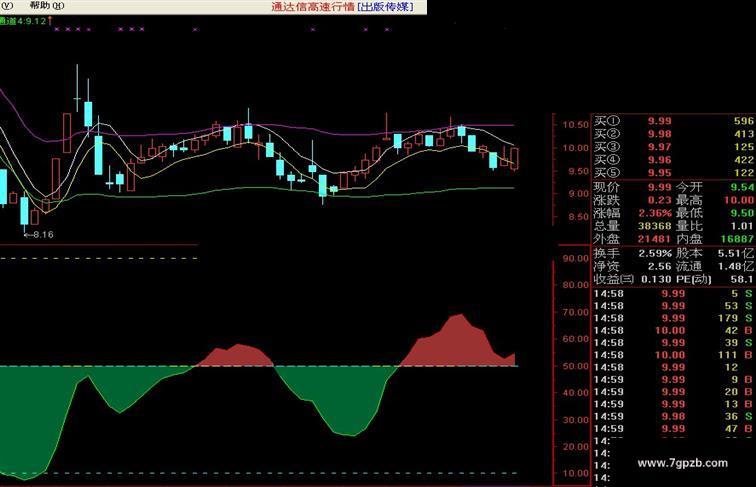The height and width of the screenshot is (487, 756).
Task: Toggle the PE(动) dynamic ratio label
Action: point(695,279)
